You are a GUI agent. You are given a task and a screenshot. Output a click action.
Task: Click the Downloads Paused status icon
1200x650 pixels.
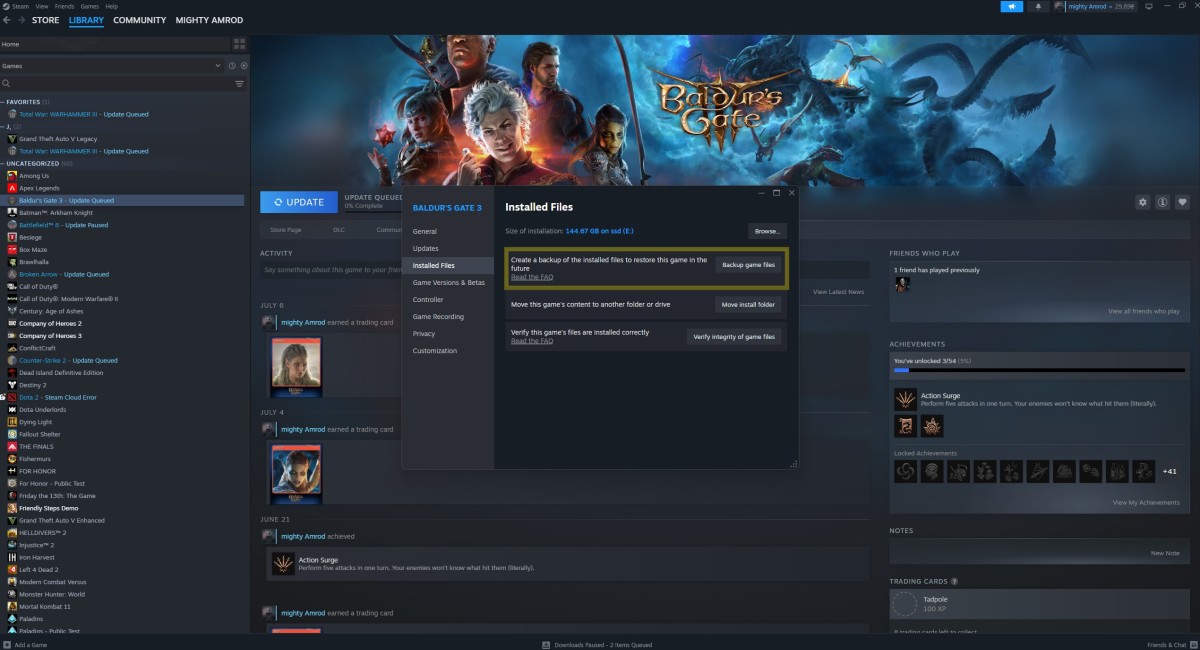[545, 644]
